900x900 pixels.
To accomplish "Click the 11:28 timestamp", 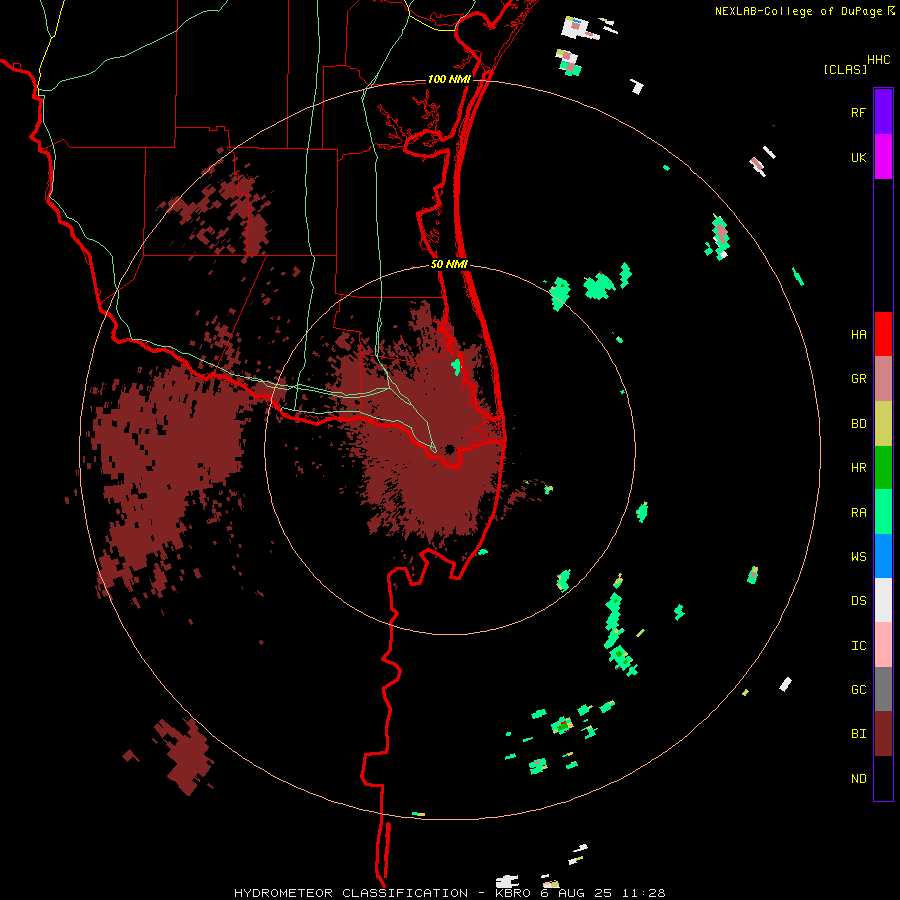I will (644, 893).
